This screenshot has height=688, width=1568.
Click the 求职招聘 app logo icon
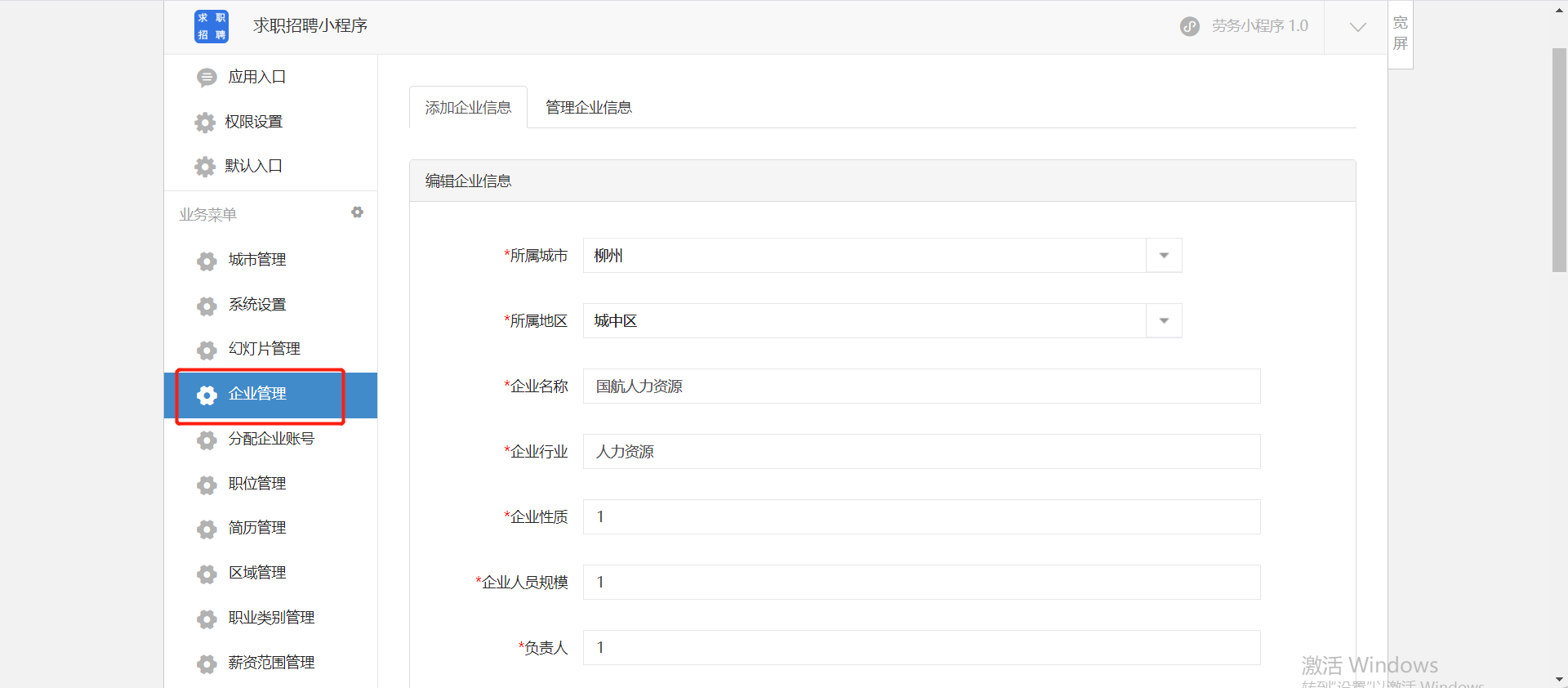click(212, 26)
